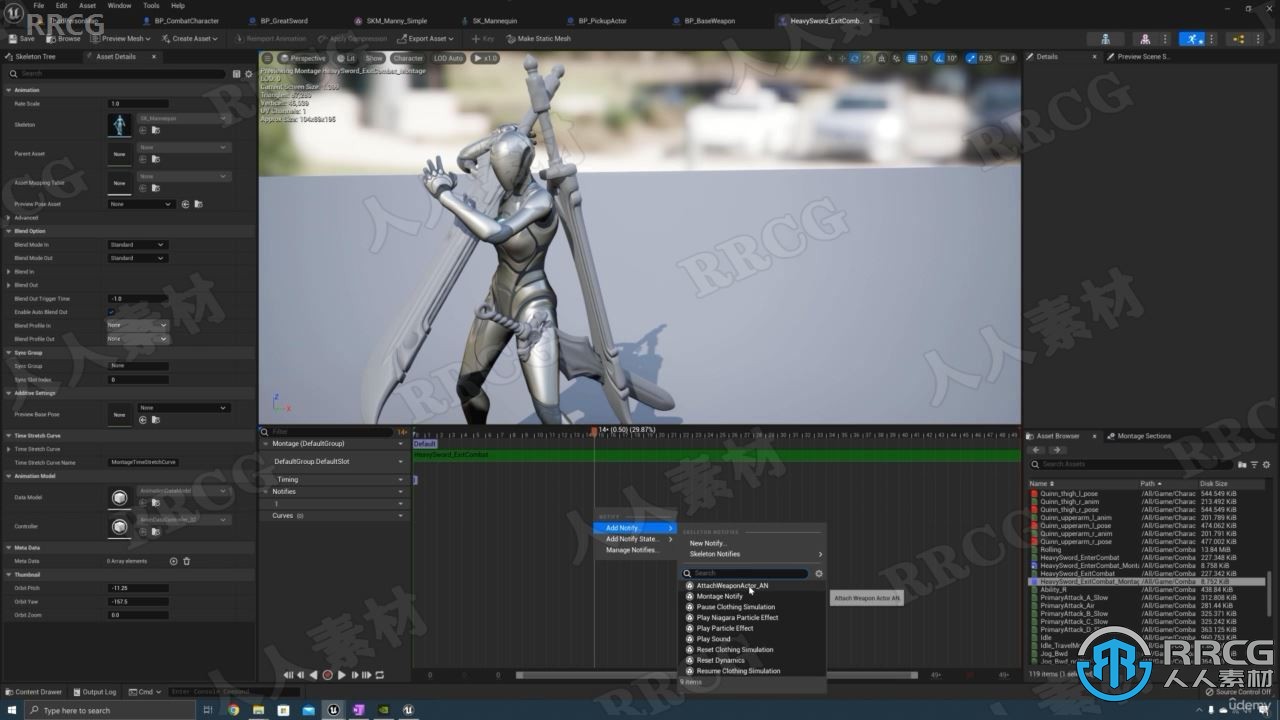Toggle surface snapping icon in viewport
Screen dimensions: 1280x720
pos(897,58)
